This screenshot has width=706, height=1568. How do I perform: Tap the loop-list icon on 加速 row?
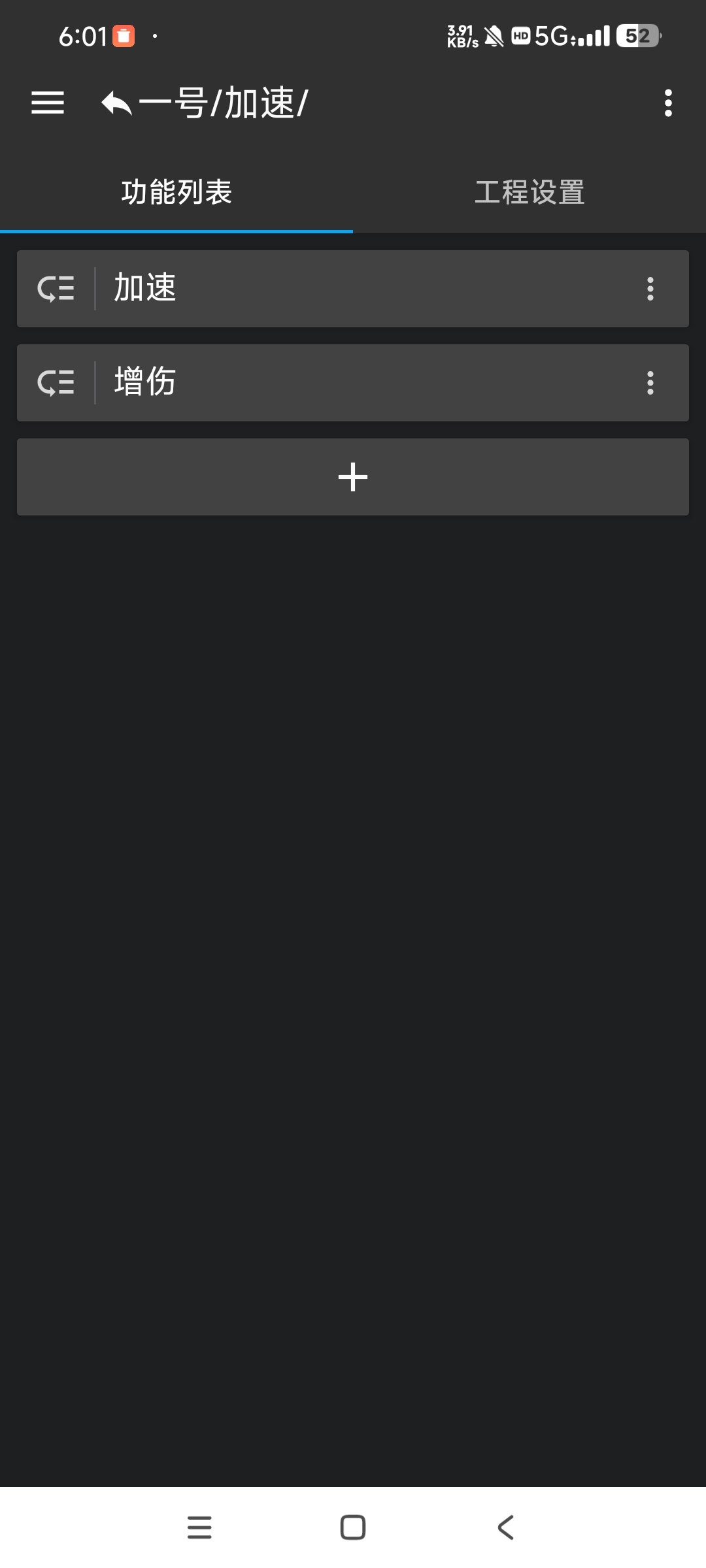click(56, 289)
